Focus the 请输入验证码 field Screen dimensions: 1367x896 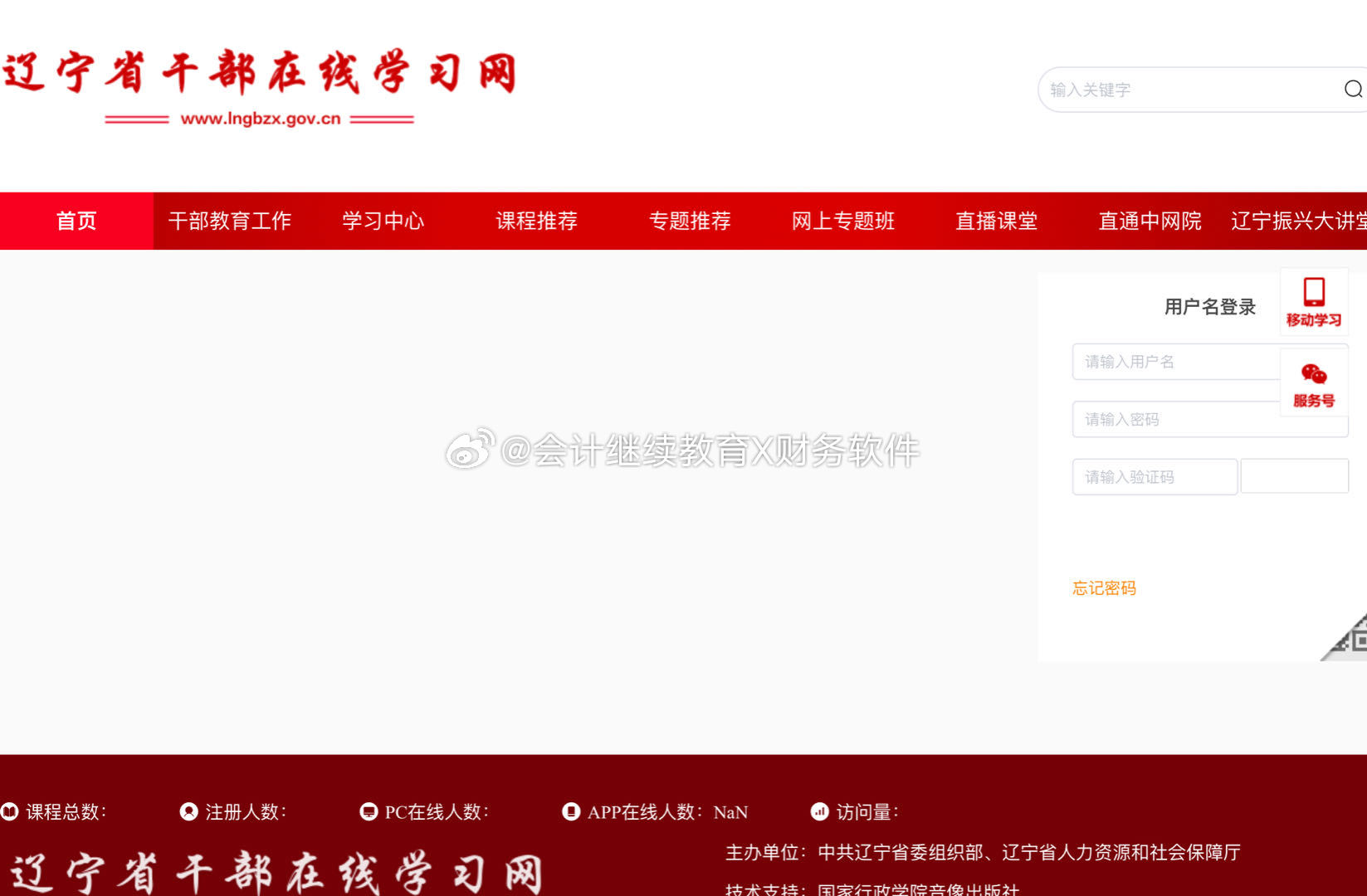pos(1155,477)
